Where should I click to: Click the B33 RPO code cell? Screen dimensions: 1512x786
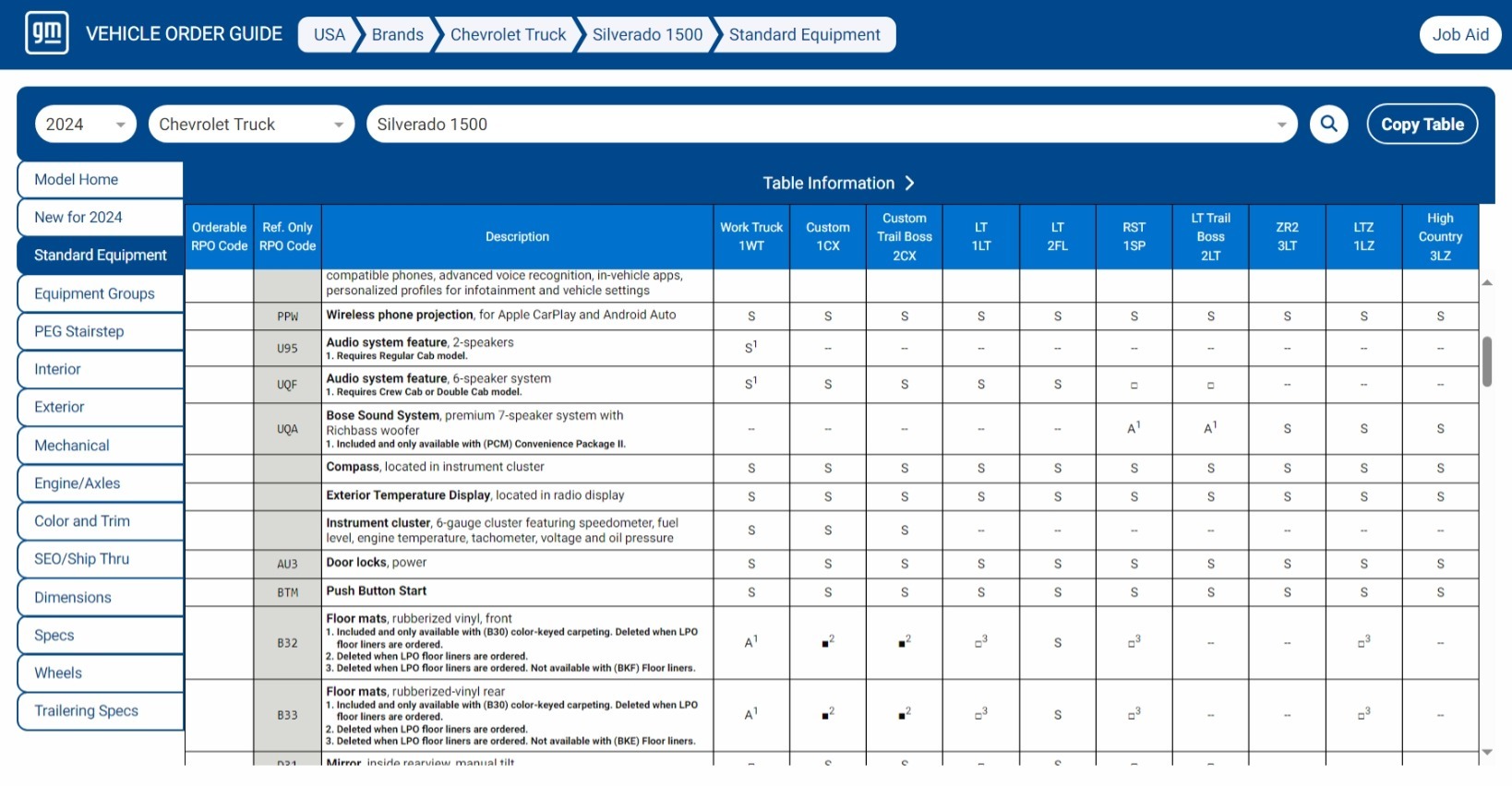tap(288, 715)
